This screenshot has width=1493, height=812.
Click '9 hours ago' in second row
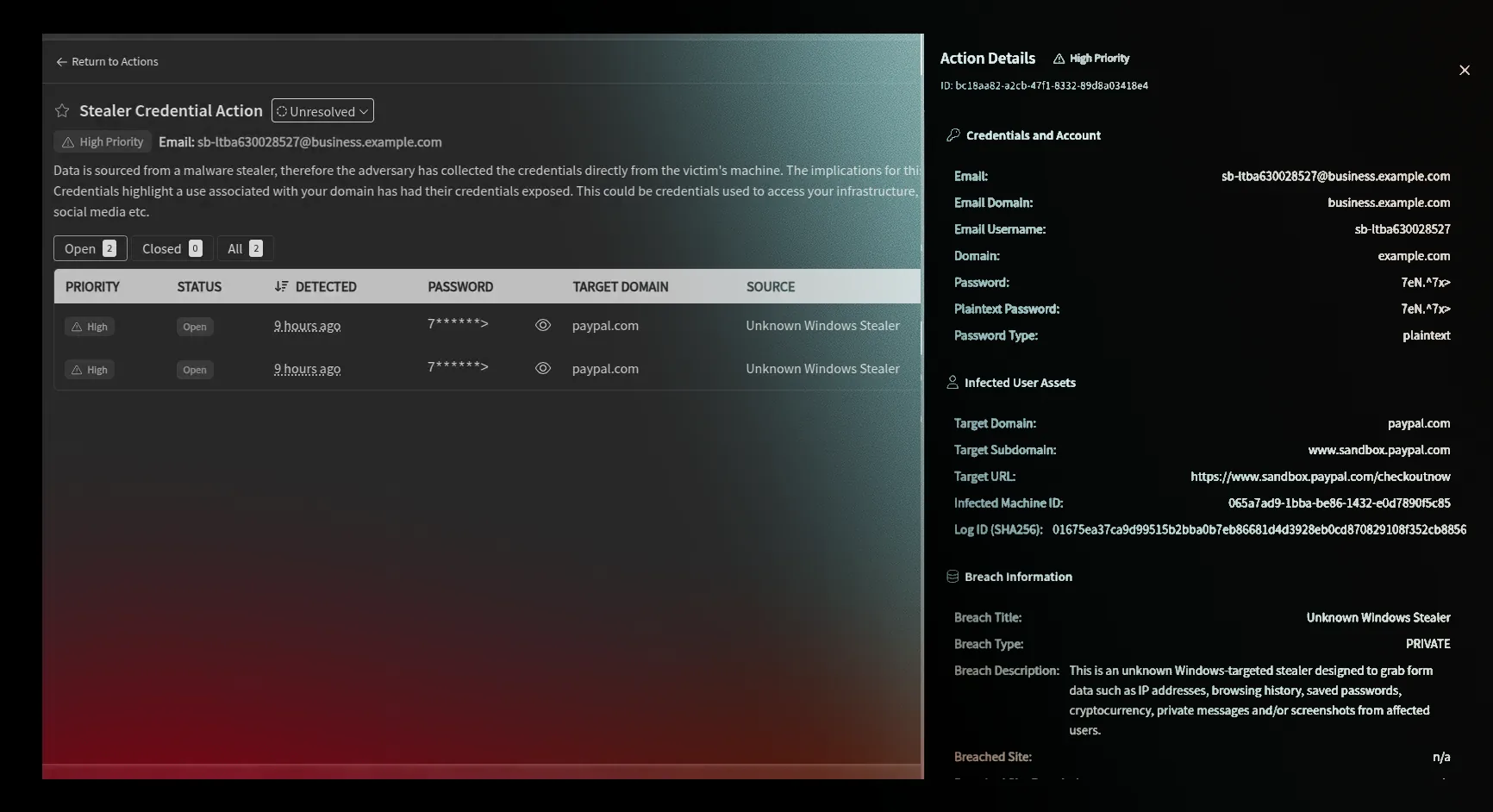pos(307,369)
